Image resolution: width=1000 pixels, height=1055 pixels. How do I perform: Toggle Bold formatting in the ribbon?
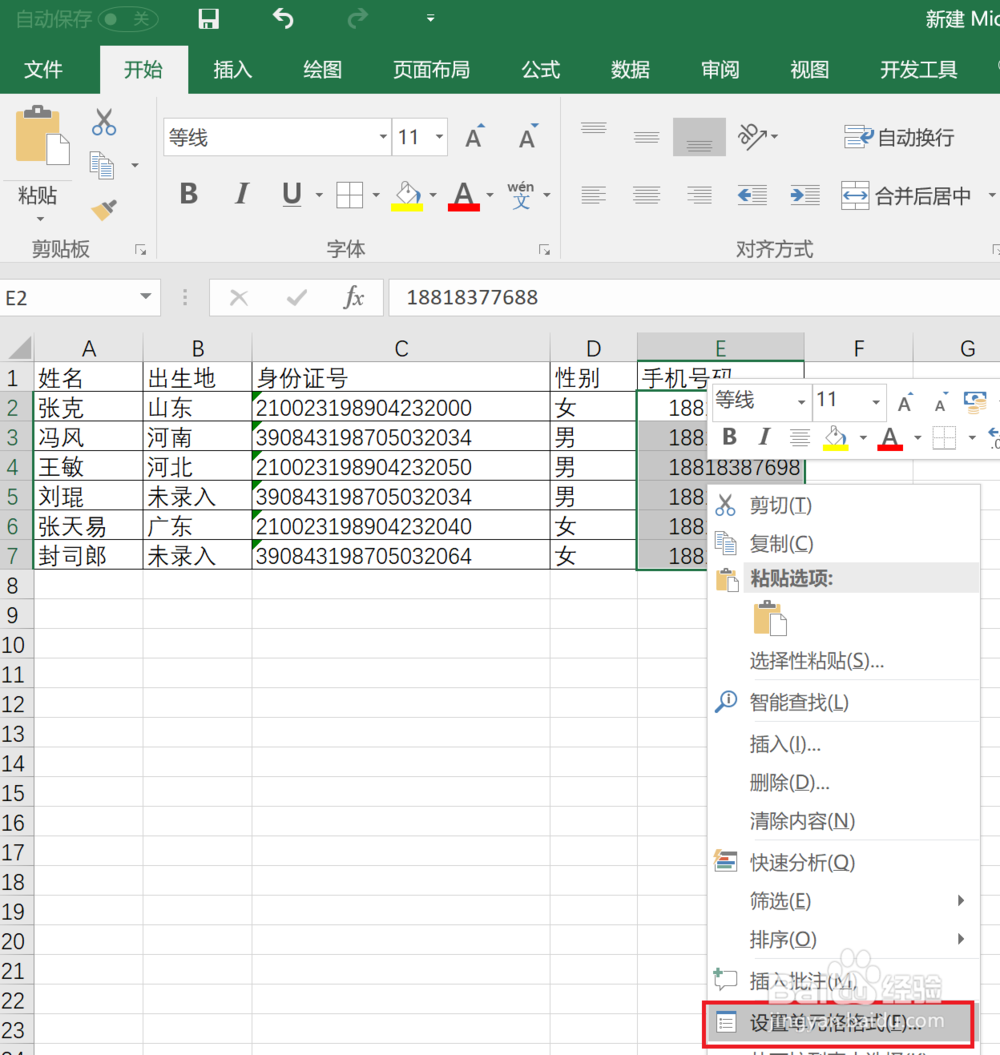coord(188,194)
